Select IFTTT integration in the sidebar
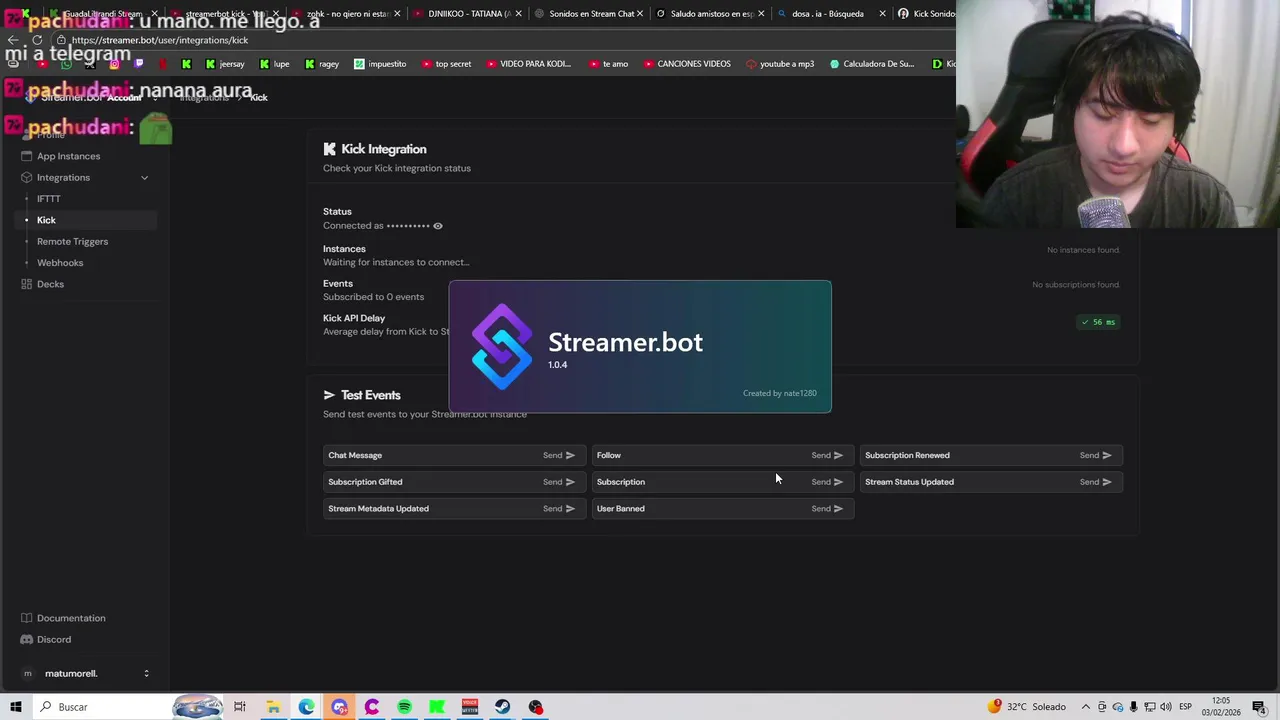Viewport: 1280px width, 720px height. coord(49,199)
